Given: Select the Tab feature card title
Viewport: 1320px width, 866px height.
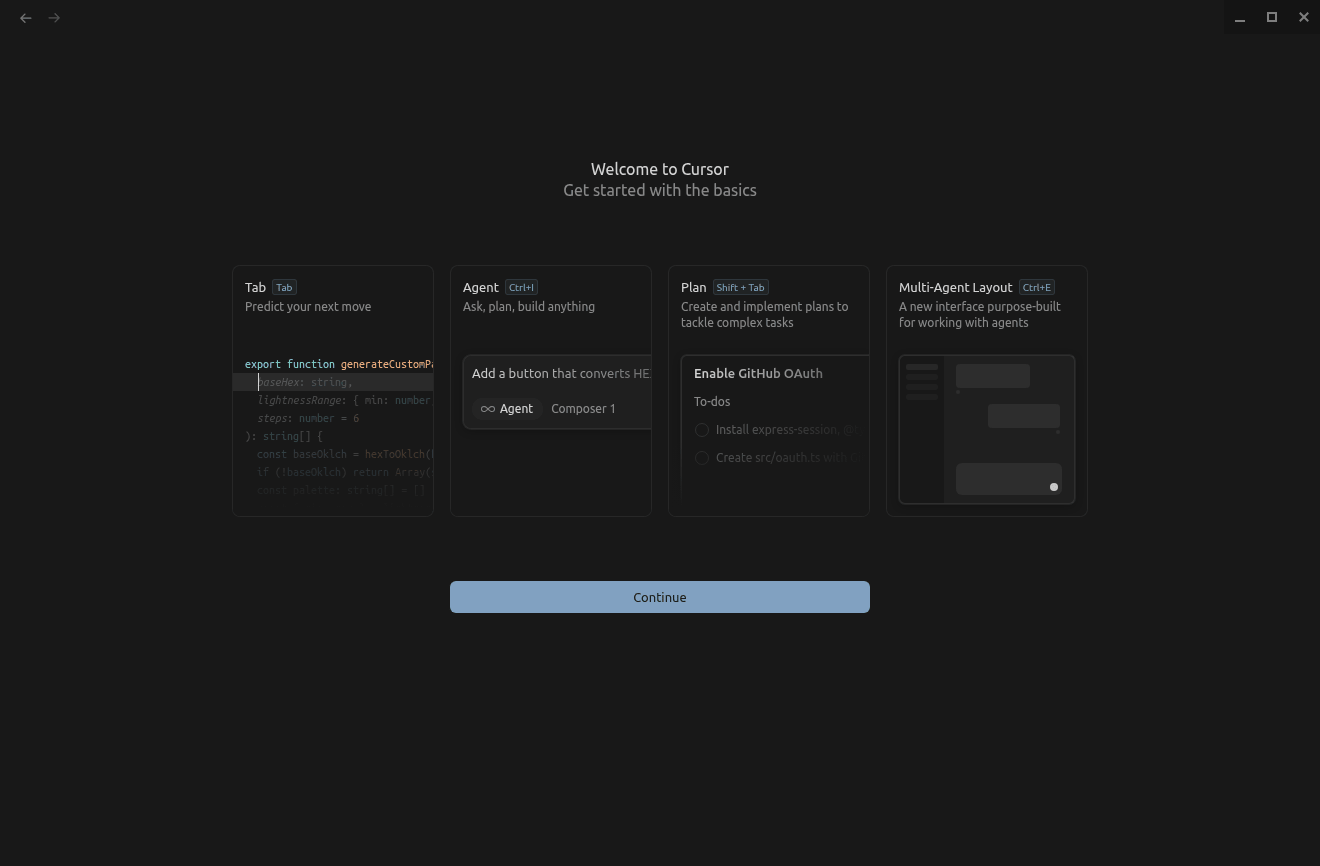Looking at the screenshot, I should (x=255, y=287).
